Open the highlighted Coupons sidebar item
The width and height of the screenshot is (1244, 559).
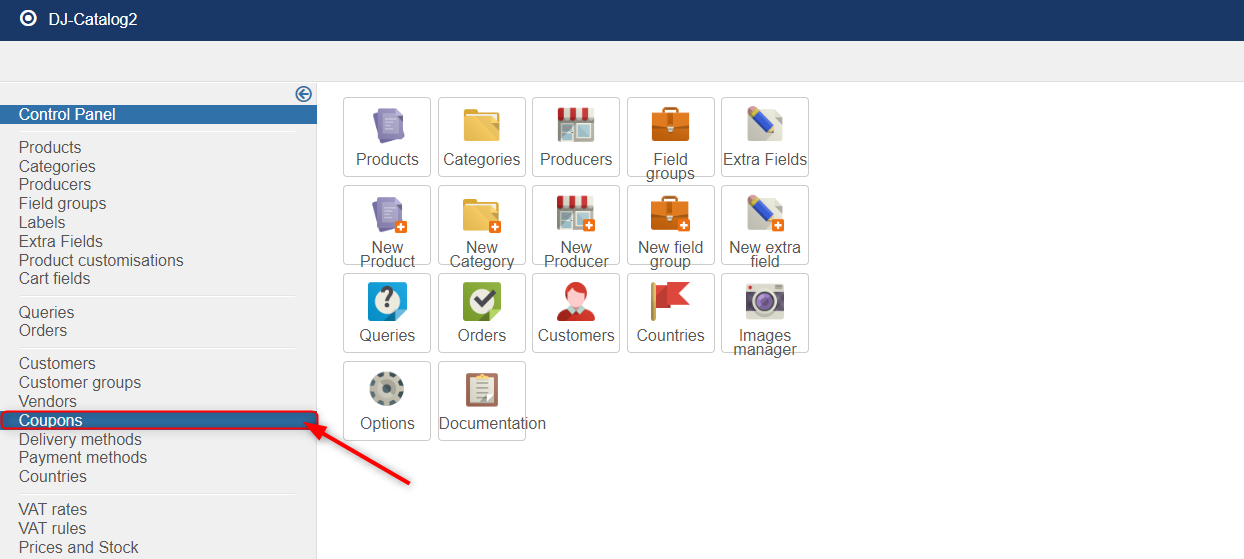point(158,421)
